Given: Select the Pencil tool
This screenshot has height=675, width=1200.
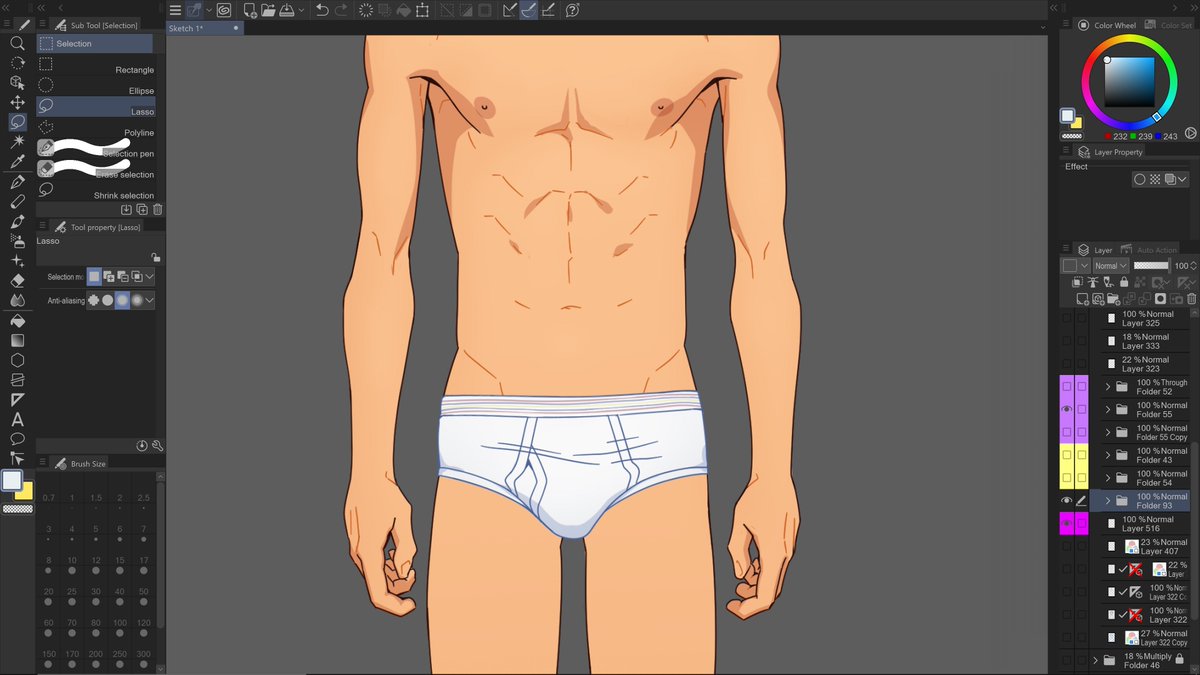Looking at the screenshot, I should pyautogui.click(x=17, y=202).
